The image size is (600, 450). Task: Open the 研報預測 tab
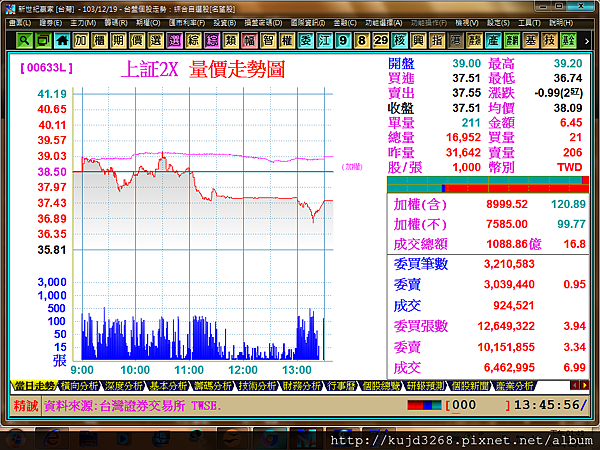(425, 386)
